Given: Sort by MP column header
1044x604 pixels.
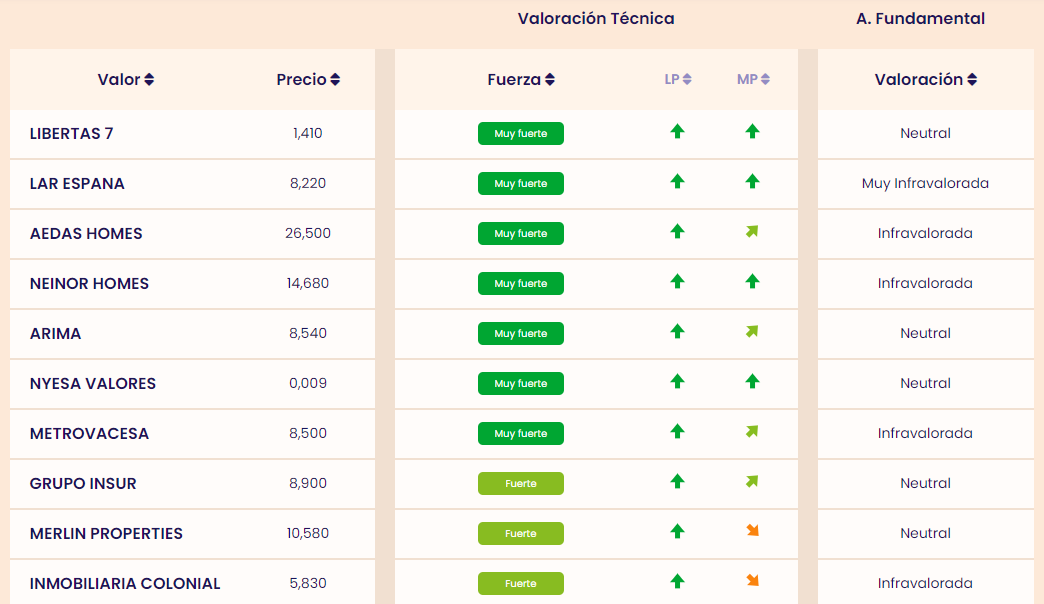Looking at the screenshot, I should point(753,80).
